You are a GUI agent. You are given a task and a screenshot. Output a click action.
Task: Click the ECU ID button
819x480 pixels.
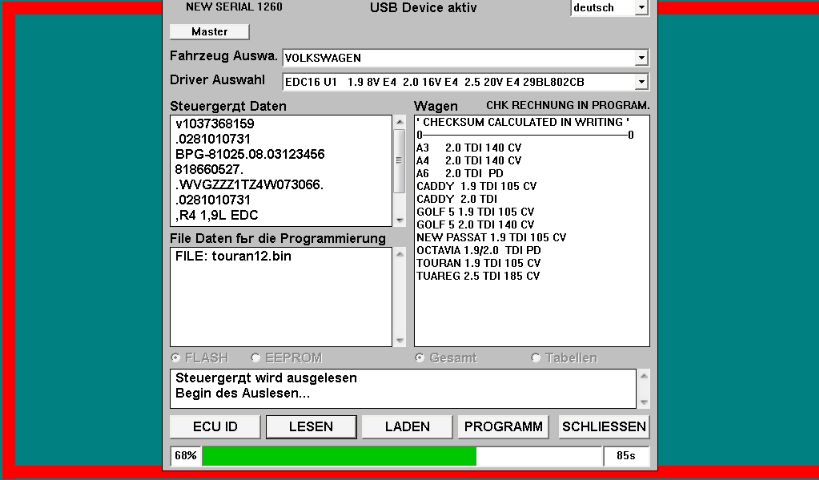coord(215,427)
